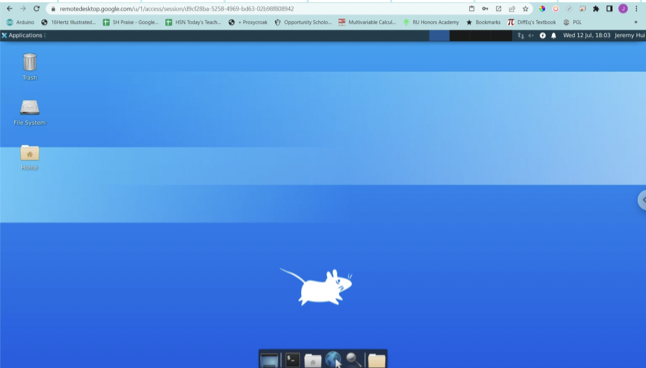Click the open-in-app icon in address bar
The height and width of the screenshot is (368, 646).
(x=499, y=9)
